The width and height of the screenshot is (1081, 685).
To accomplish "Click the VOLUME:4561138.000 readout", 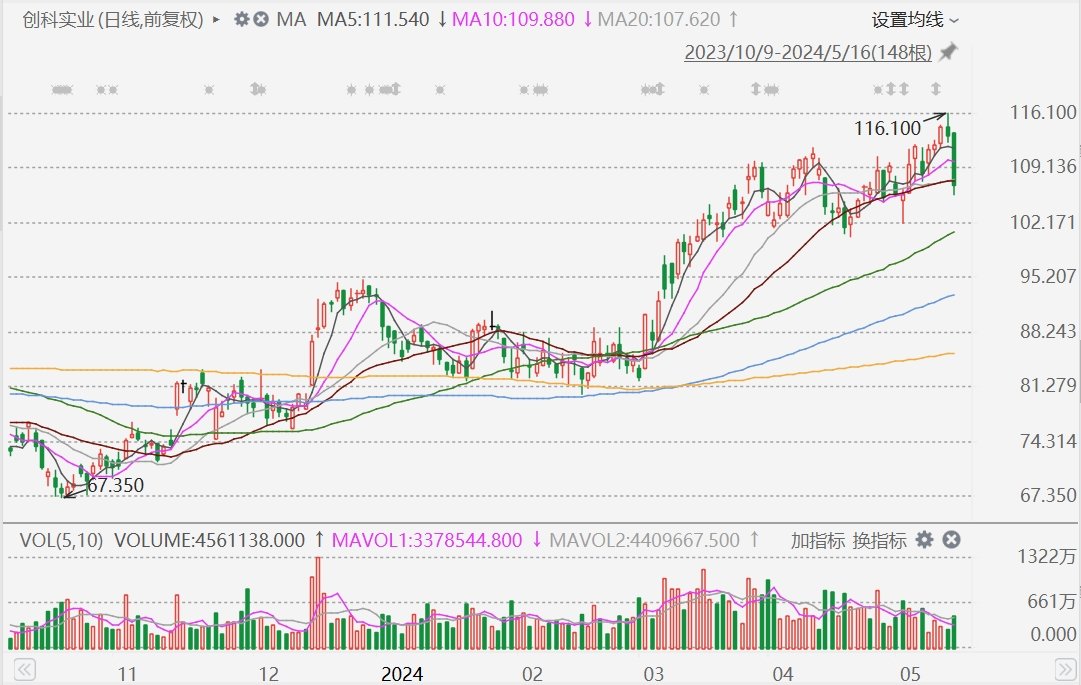I will pos(210,540).
